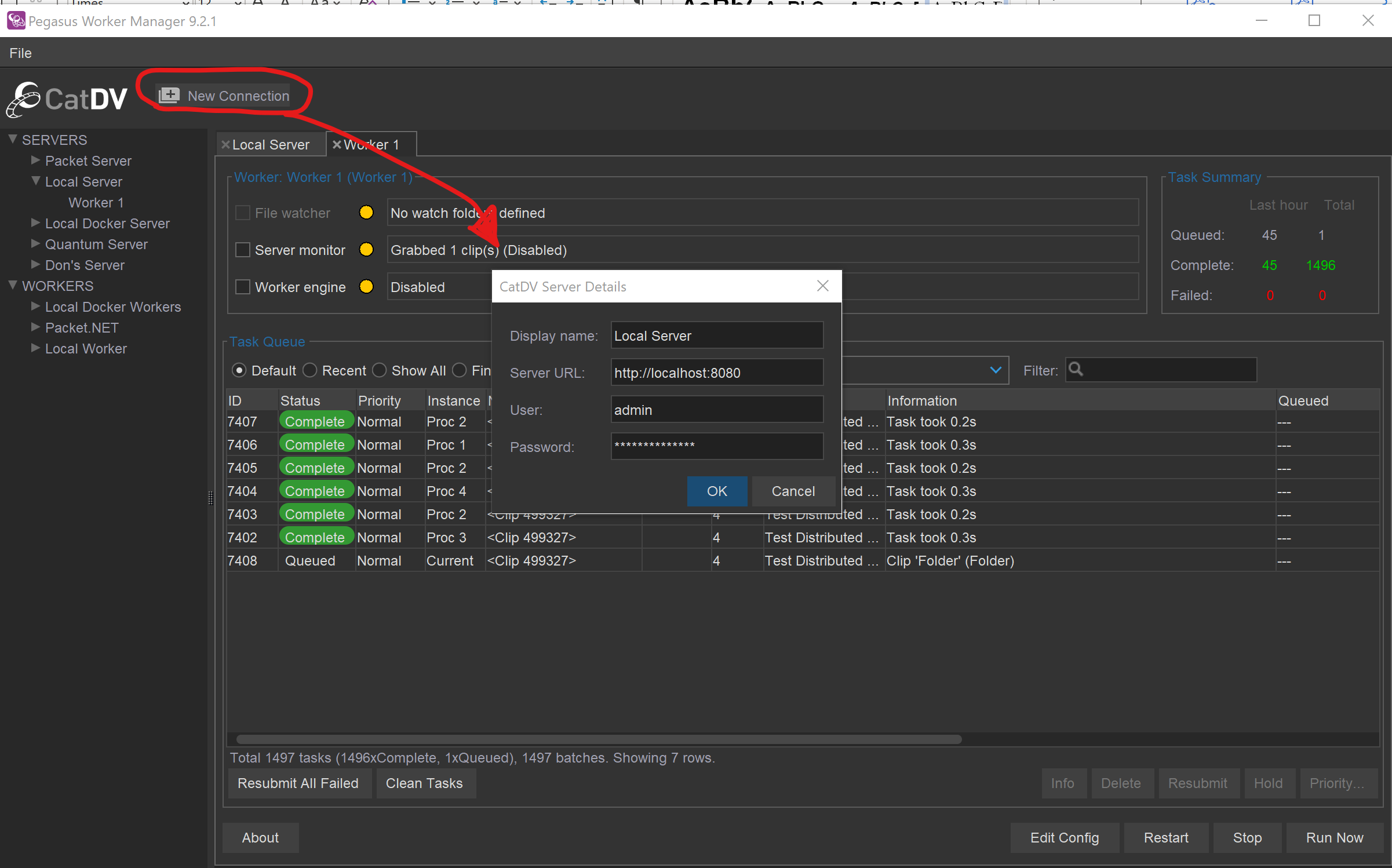Click the Pegasus Worker Manager app icon
Viewport: 1392px width, 868px height.
tap(16, 21)
